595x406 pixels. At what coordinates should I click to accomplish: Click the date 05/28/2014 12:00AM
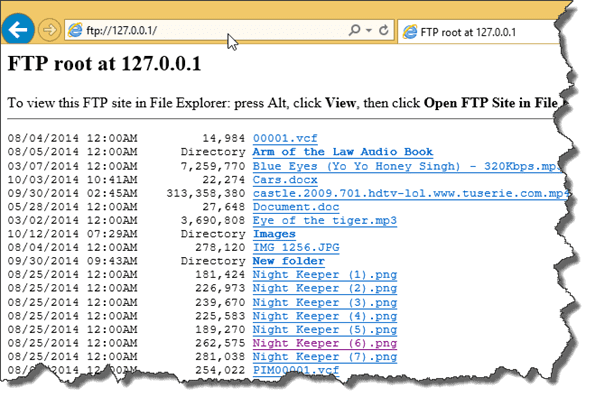[72, 207]
